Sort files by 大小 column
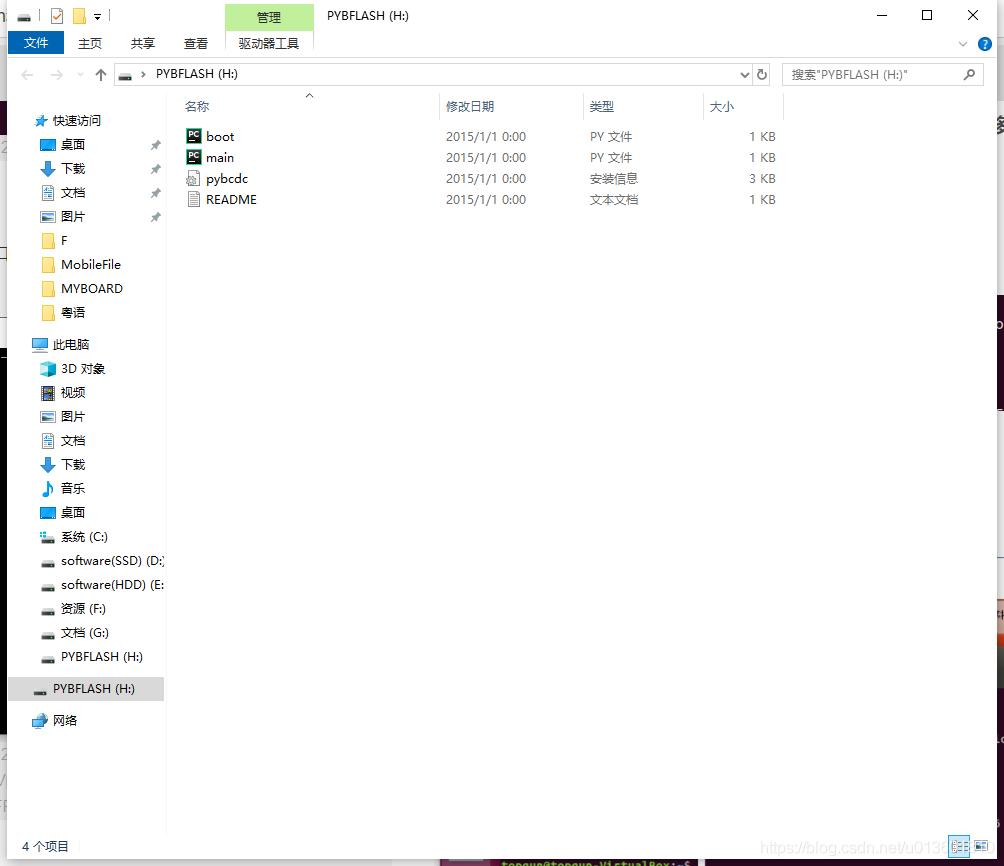Viewport: 1004px width, 866px height. point(722,106)
